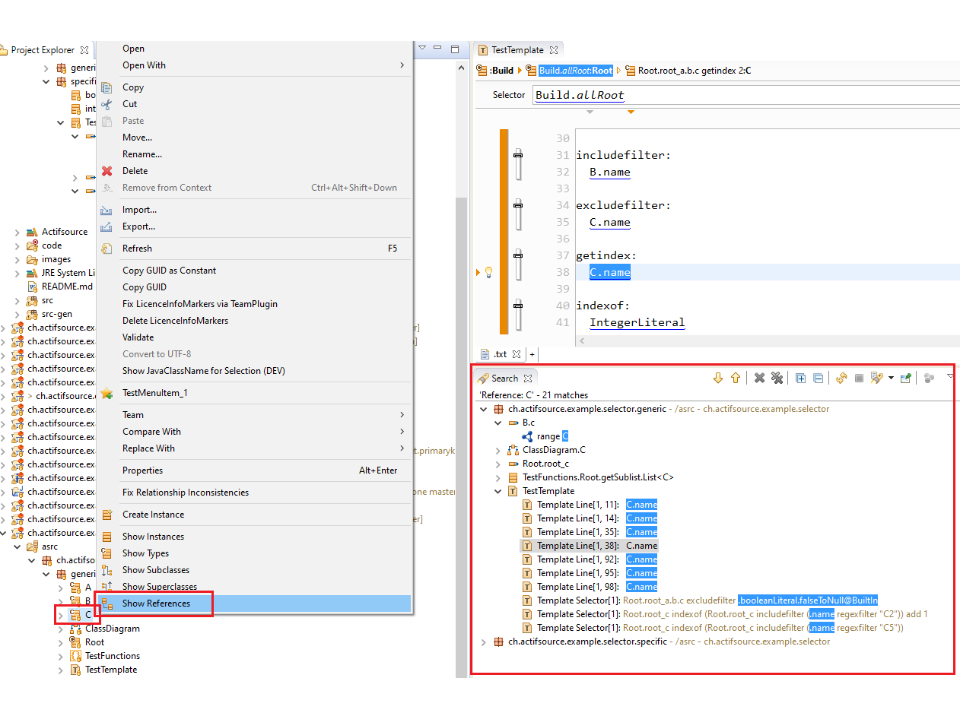Choose Show References from context menu

[x=155, y=604]
